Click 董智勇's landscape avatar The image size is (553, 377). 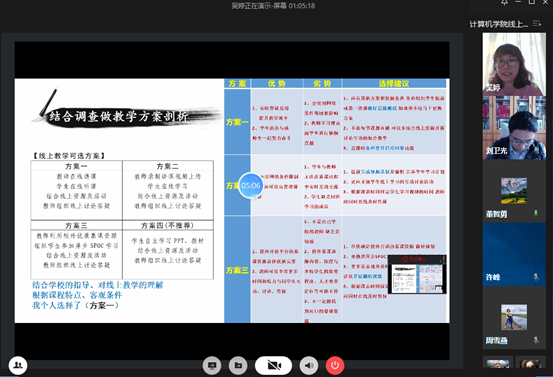tap(514, 191)
